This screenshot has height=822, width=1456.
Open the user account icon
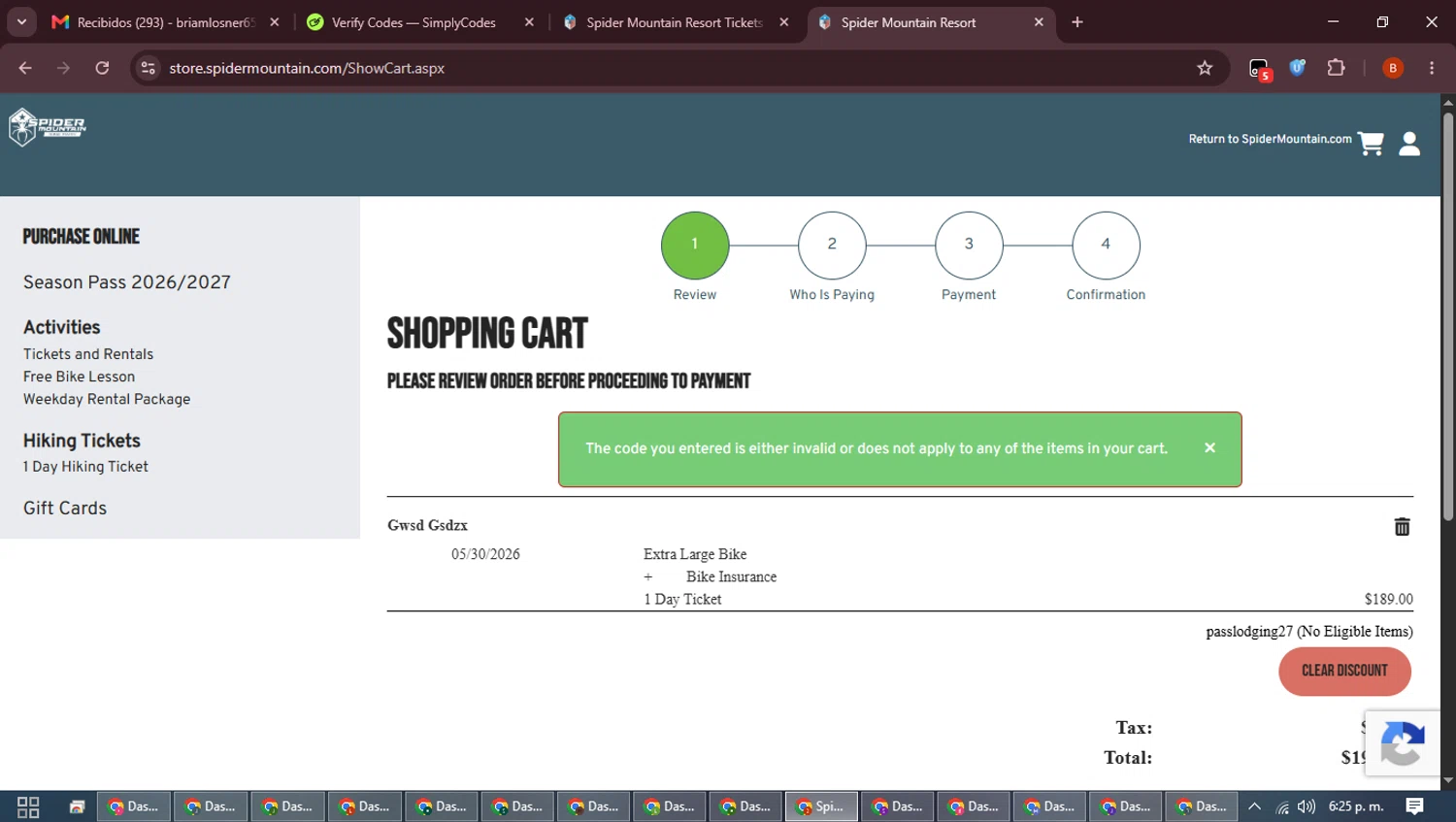pyautogui.click(x=1409, y=144)
